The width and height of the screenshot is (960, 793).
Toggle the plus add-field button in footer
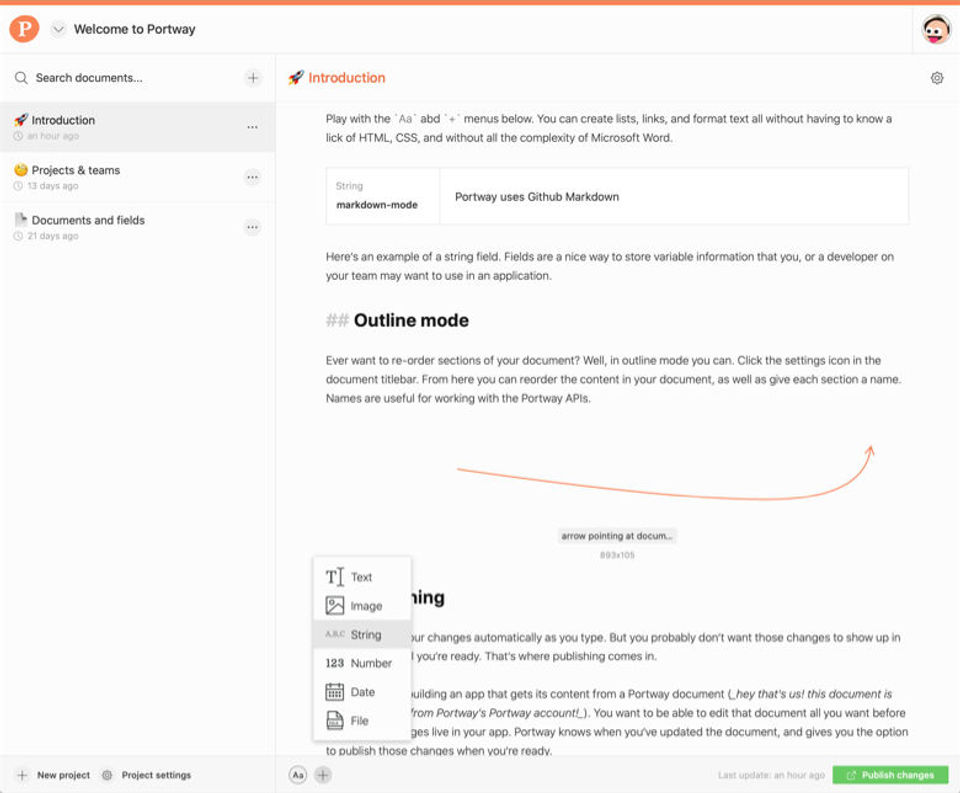(x=323, y=775)
